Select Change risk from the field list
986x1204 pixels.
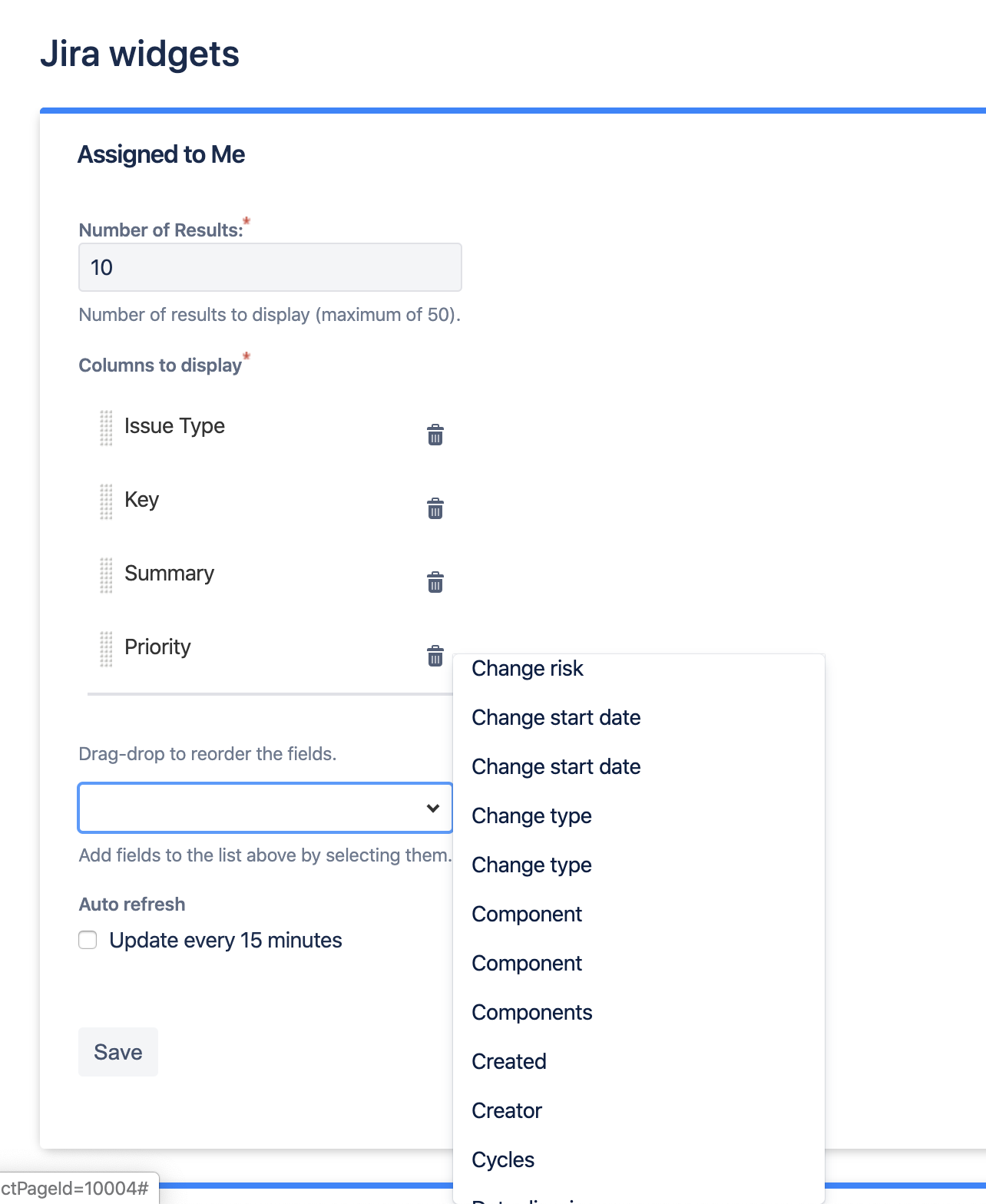coord(639,668)
